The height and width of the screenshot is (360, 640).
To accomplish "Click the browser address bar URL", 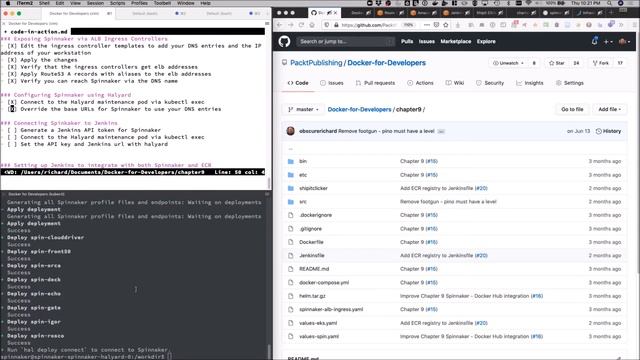I will click(369, 25).
